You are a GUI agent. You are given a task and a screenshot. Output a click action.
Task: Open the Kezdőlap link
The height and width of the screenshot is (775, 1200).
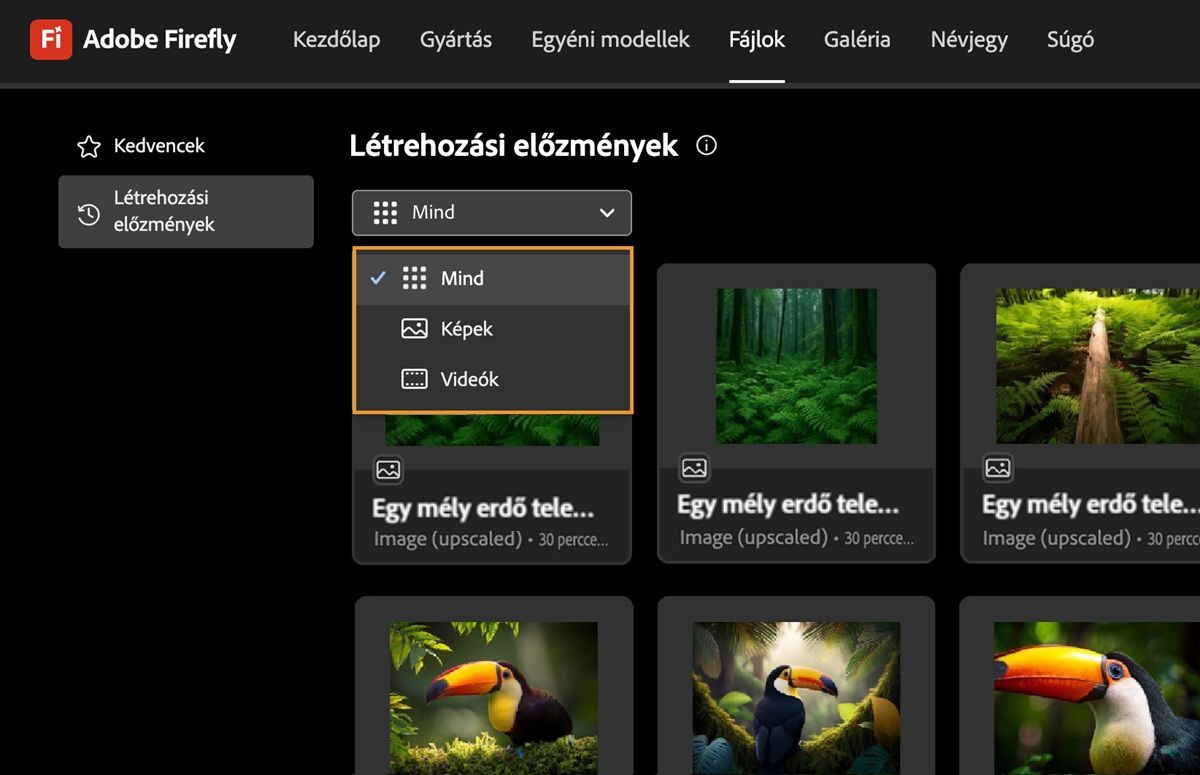click(x=336, y=40)
